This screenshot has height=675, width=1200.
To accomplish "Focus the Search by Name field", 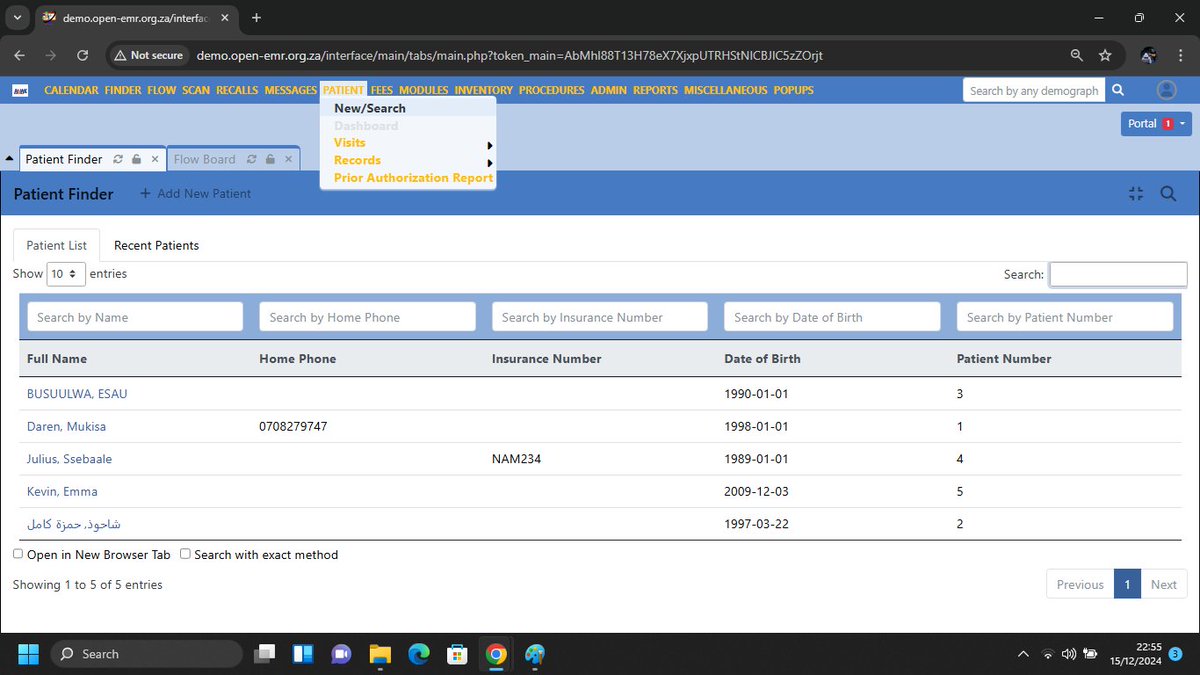I will click(x=135, y=317).
